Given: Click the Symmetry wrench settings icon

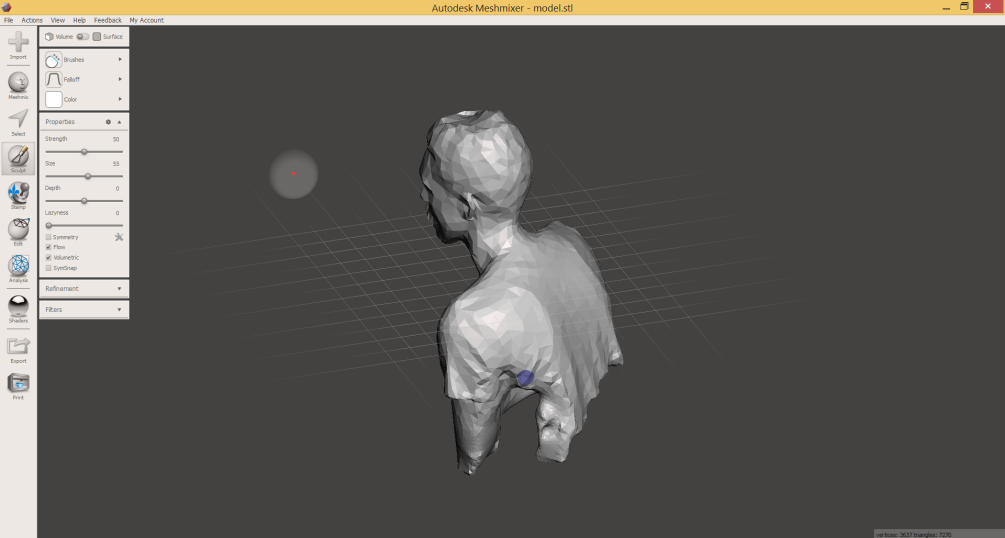Looking at the screenshot, I should point(119,237).
